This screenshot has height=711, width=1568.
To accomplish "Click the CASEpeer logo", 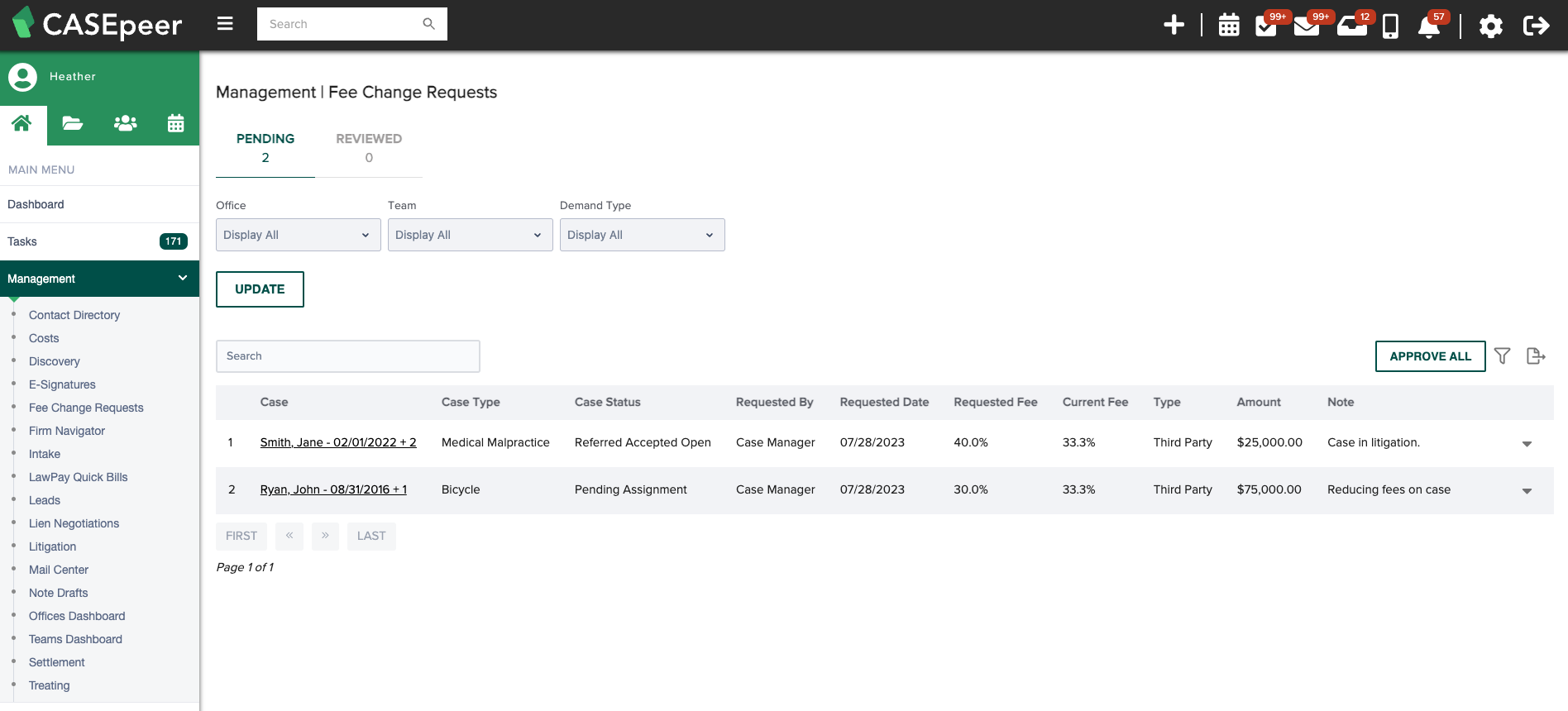I will pyautogui.click(x=97, y=24).
